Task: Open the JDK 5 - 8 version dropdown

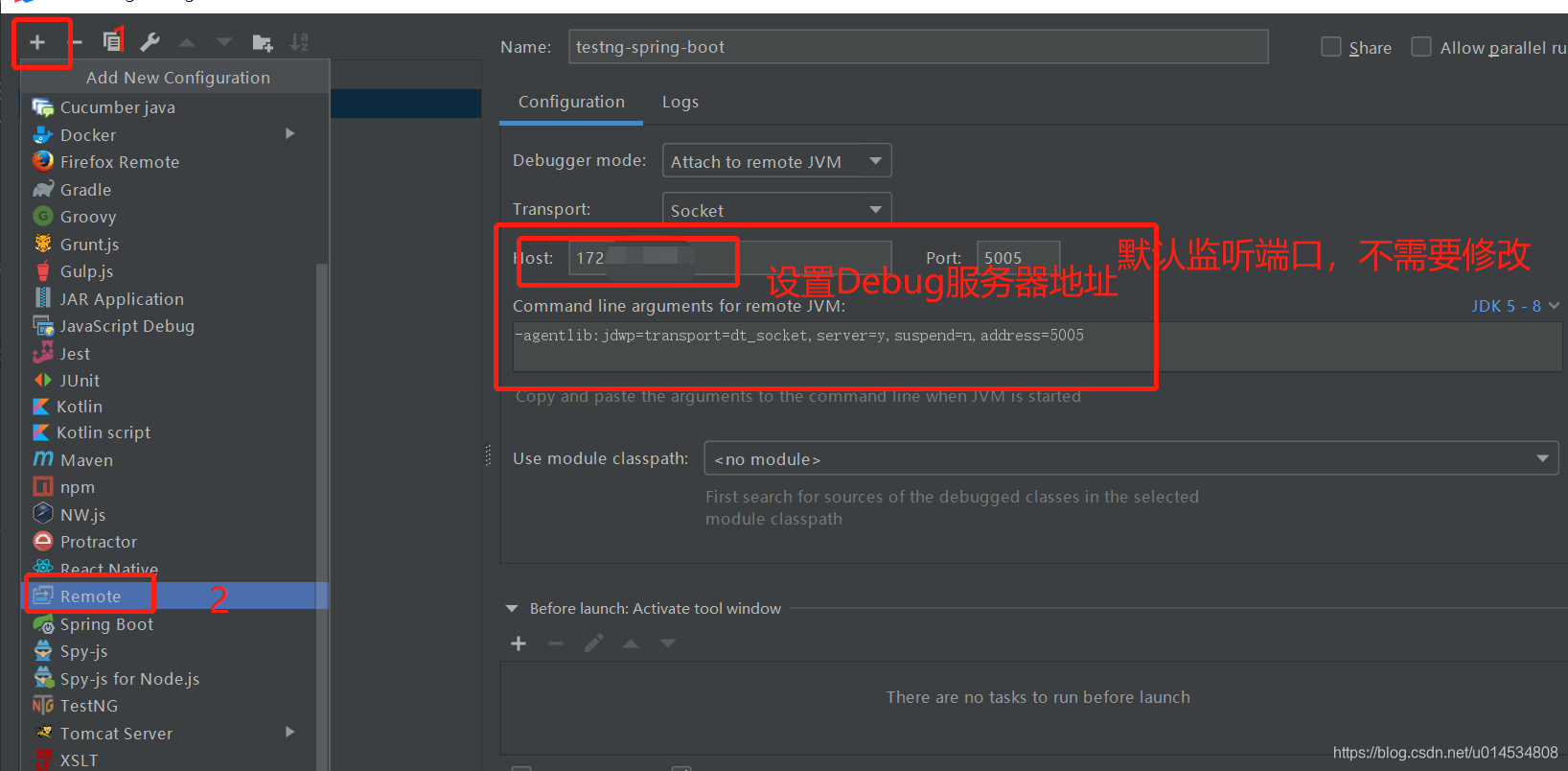Action: (1515, 306)
